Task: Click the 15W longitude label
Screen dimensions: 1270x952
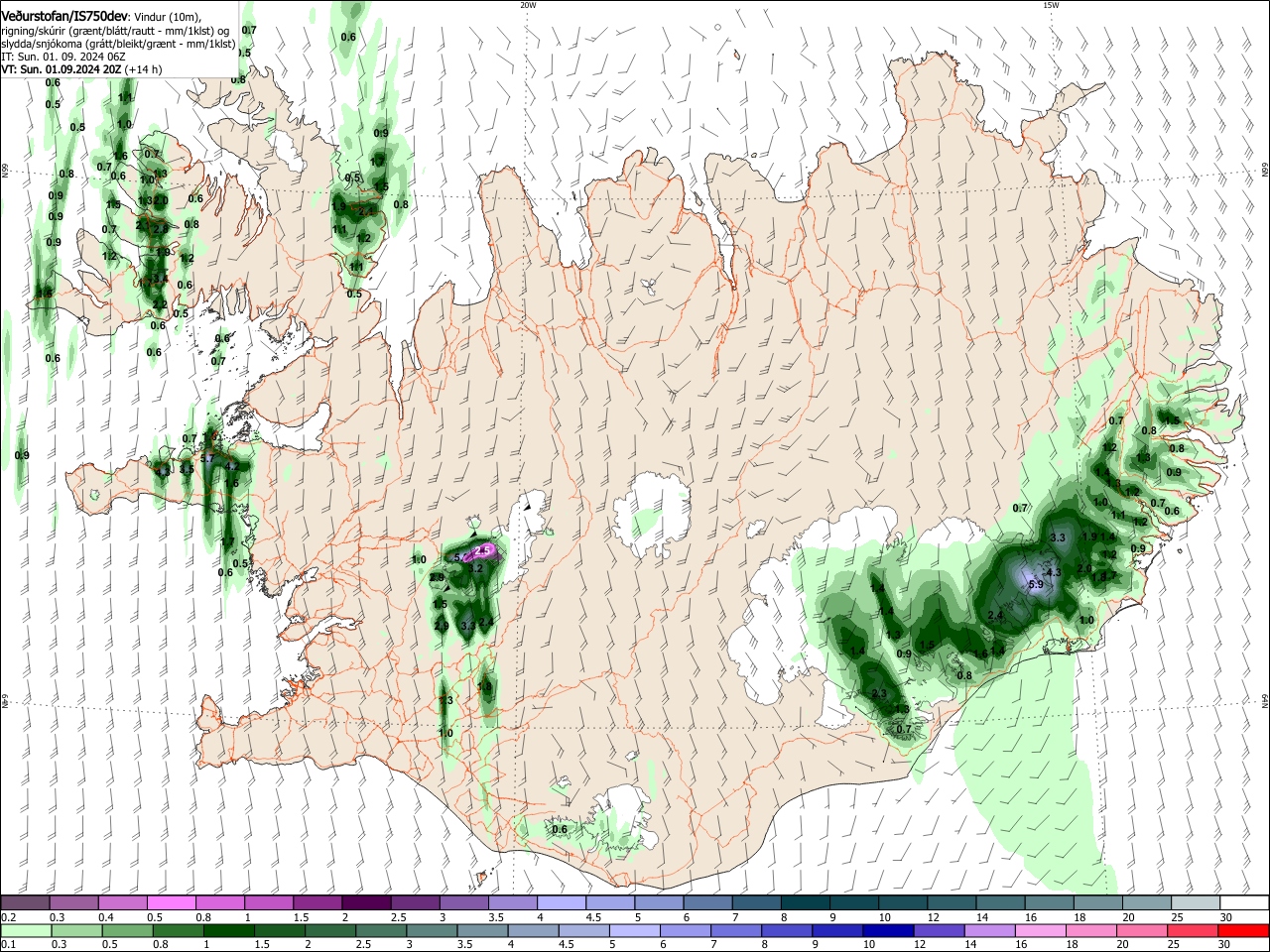Action: [x=1051, y=5]
